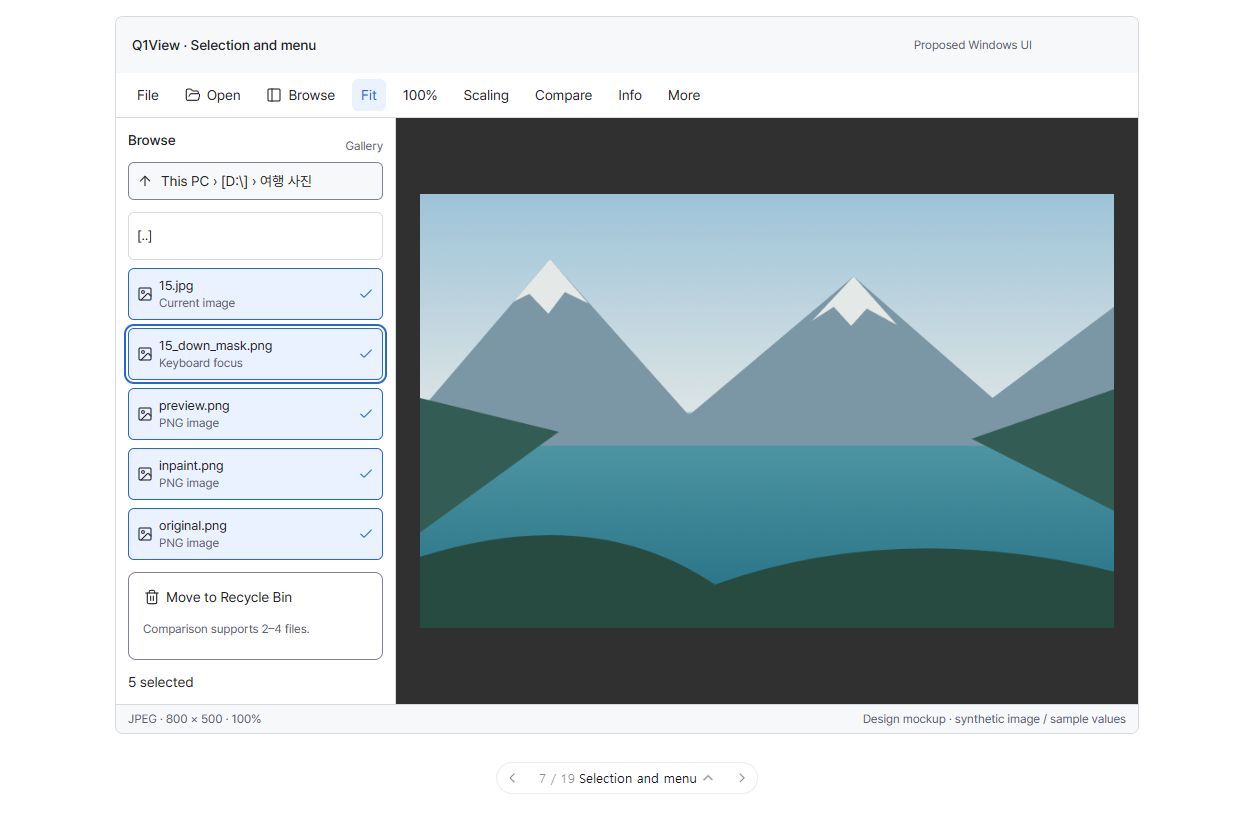Toggle the Fit zoom mode

pyautogui.click(x=369, y=95)
